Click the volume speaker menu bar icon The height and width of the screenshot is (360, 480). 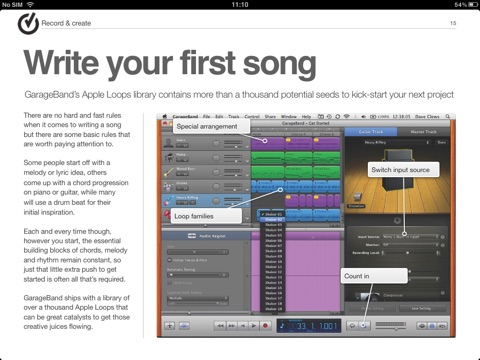pos(363,117)
